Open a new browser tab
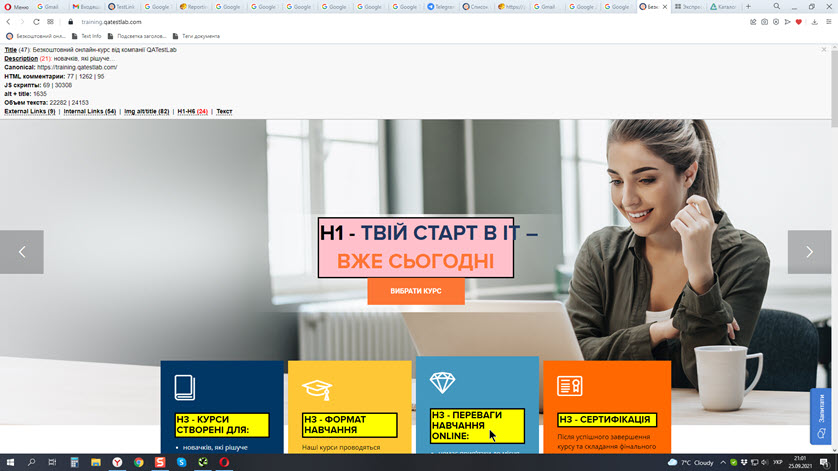The height and width of the screenshot is (471, 838). [748, 6]
